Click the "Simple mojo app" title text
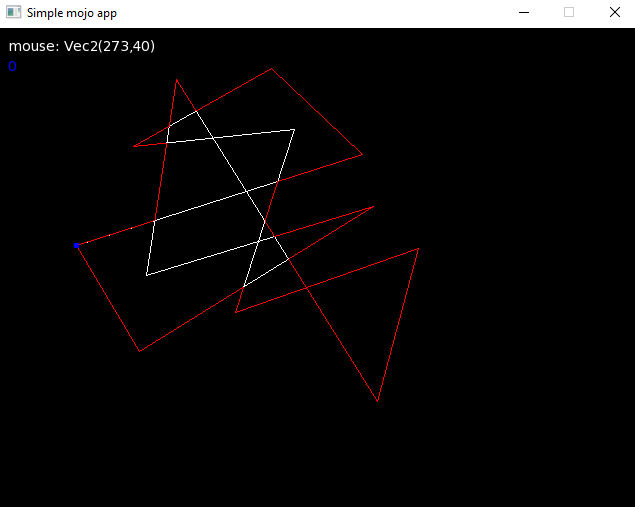 [71, 13]
